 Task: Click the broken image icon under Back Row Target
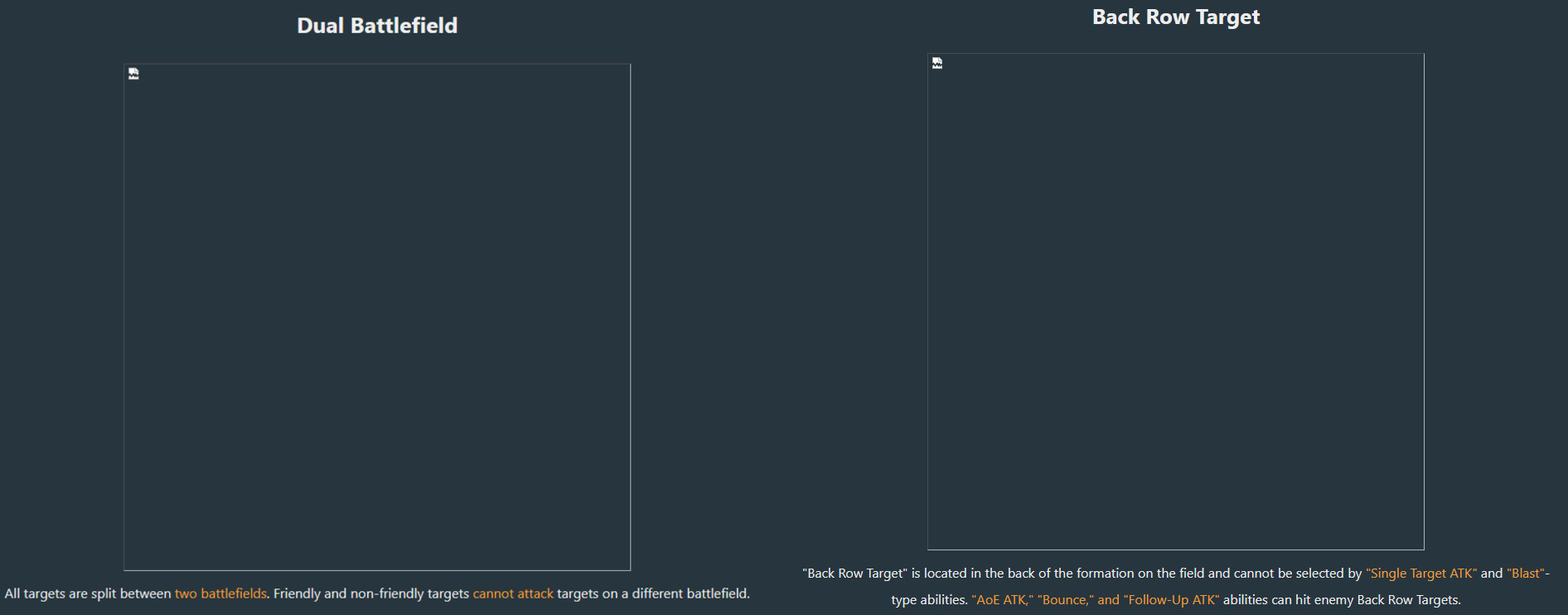coord(937,63)
